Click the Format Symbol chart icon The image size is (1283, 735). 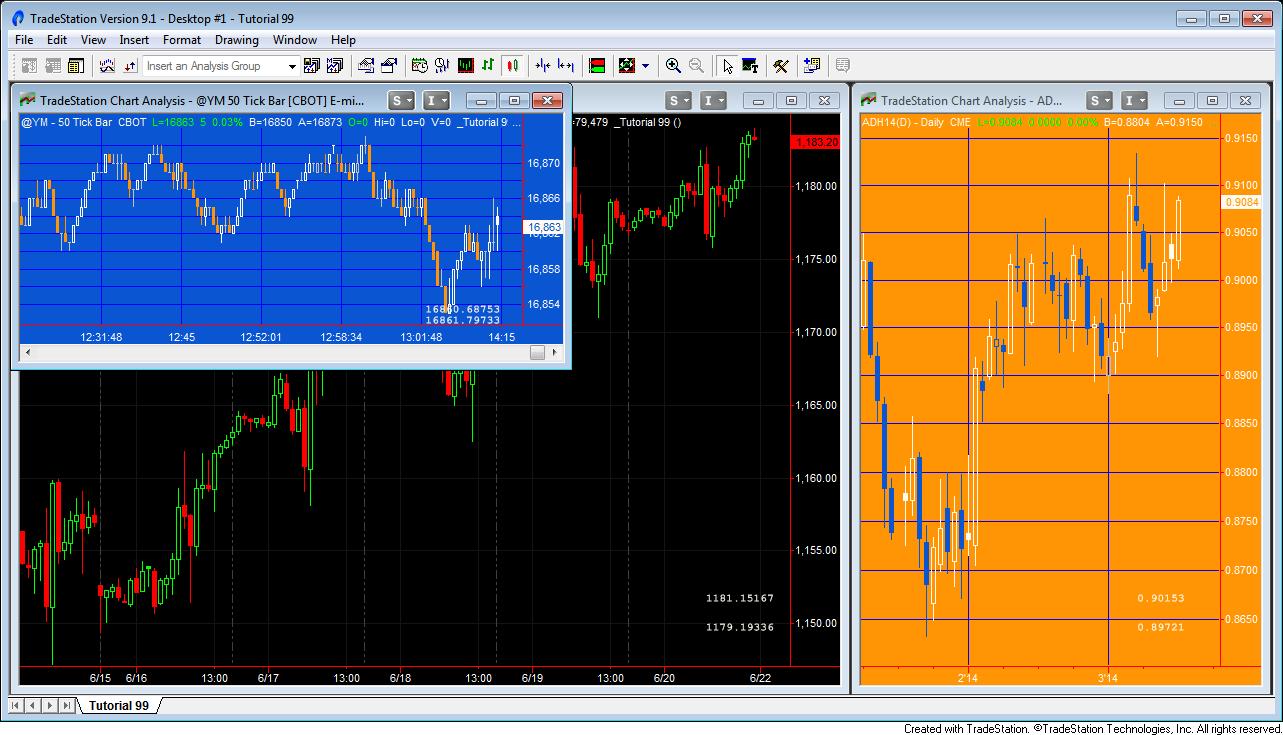coord(366,66)
